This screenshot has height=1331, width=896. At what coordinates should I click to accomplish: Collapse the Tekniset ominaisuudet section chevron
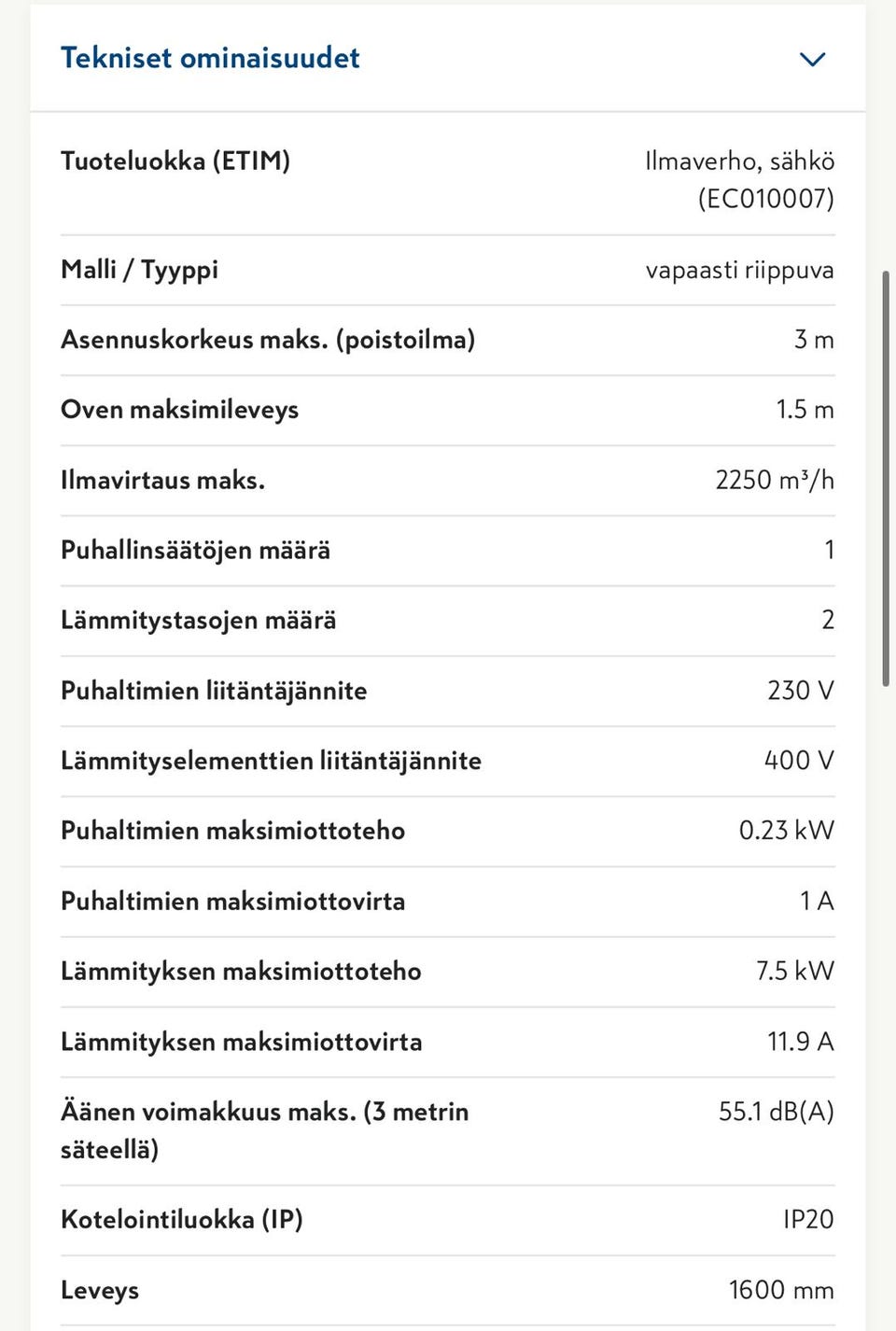point(812,60)
